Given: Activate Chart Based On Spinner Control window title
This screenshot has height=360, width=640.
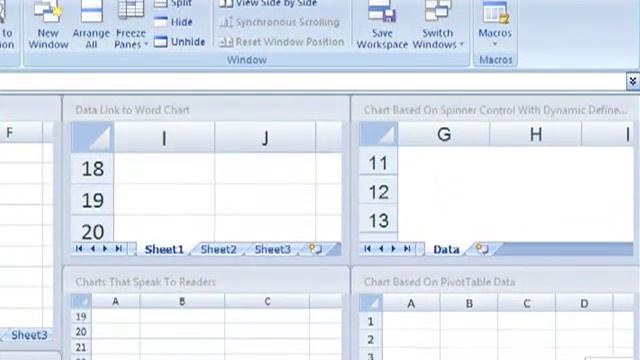Looking at the screenshot, I should (495, 110).
